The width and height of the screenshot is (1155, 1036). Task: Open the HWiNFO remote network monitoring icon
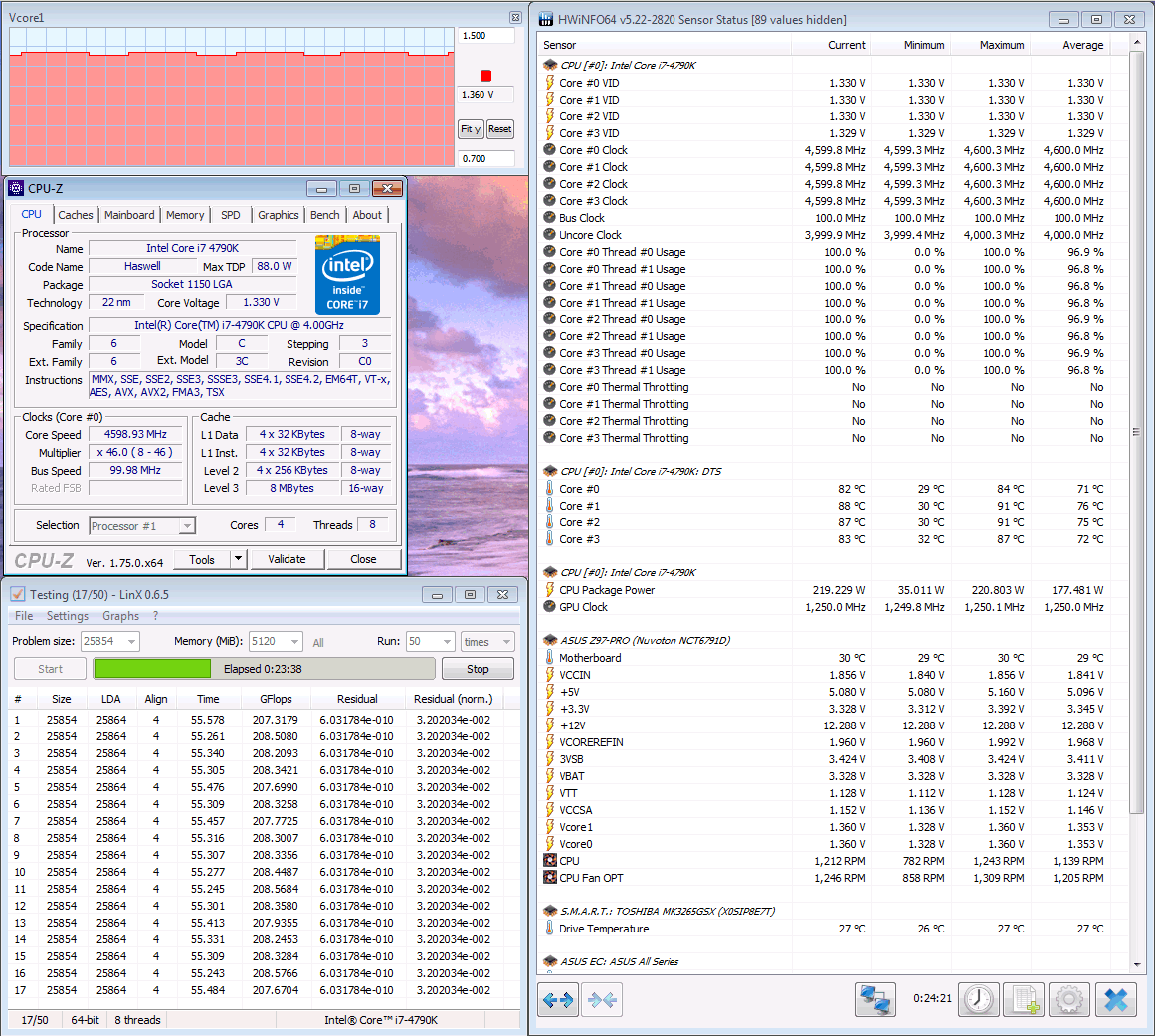(875, 1000)
